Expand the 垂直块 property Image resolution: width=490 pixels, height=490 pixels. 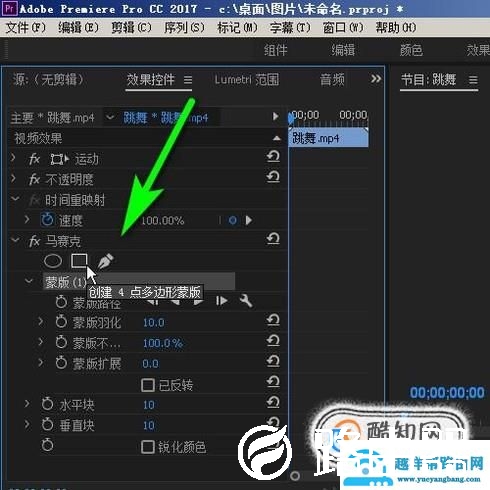tap(27, 424)
